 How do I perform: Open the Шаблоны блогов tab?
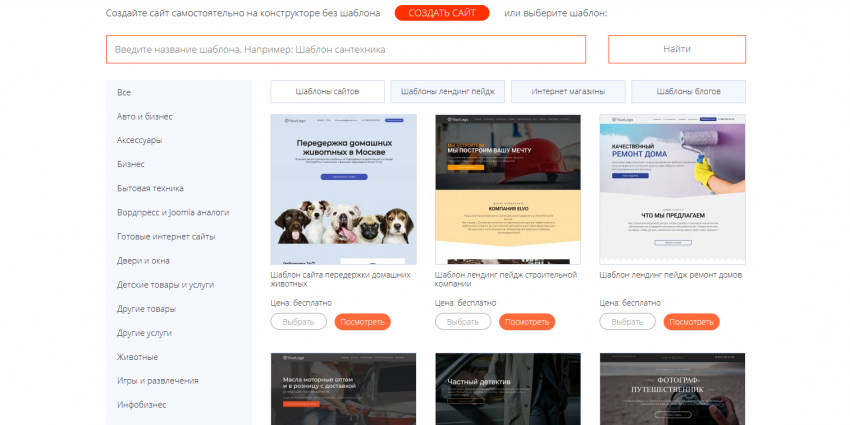point(688,92)
